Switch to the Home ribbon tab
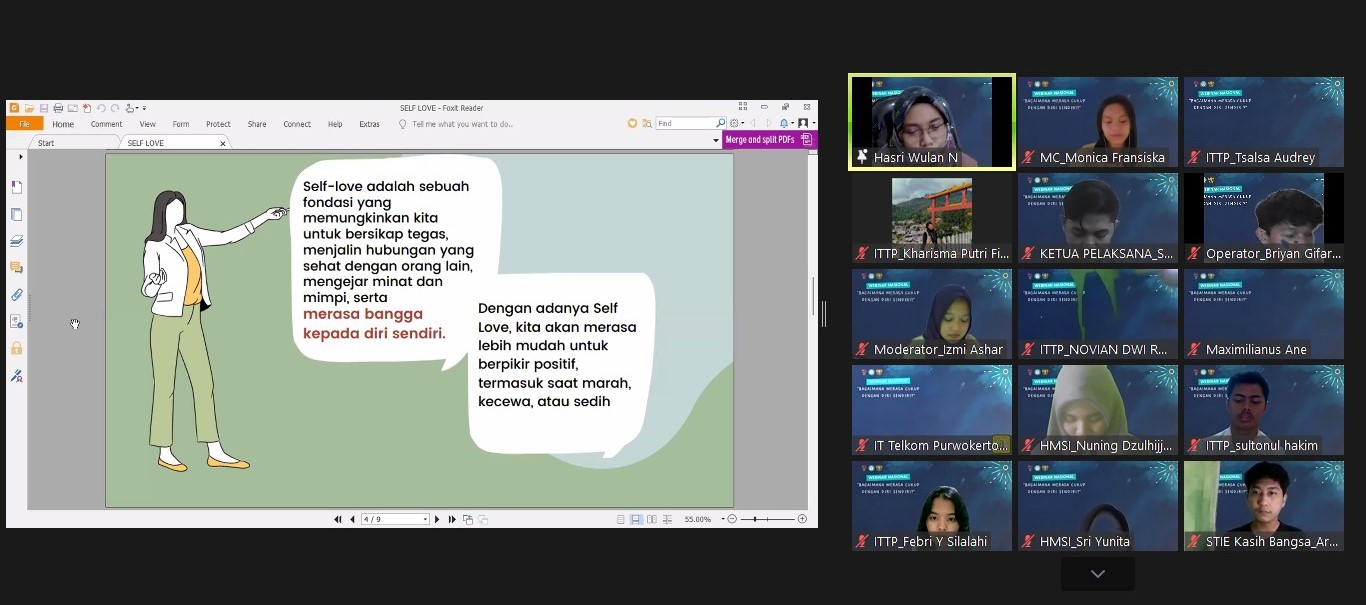 [x=63, y=124]
